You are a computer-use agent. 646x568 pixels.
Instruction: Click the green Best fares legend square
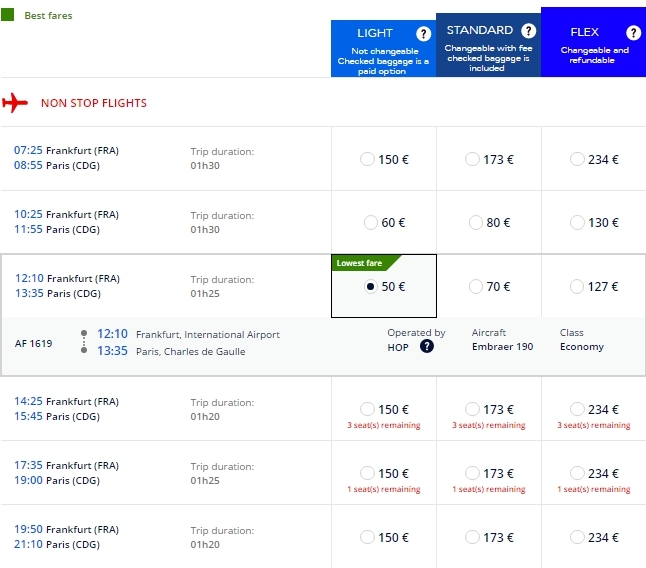[8, 16]
